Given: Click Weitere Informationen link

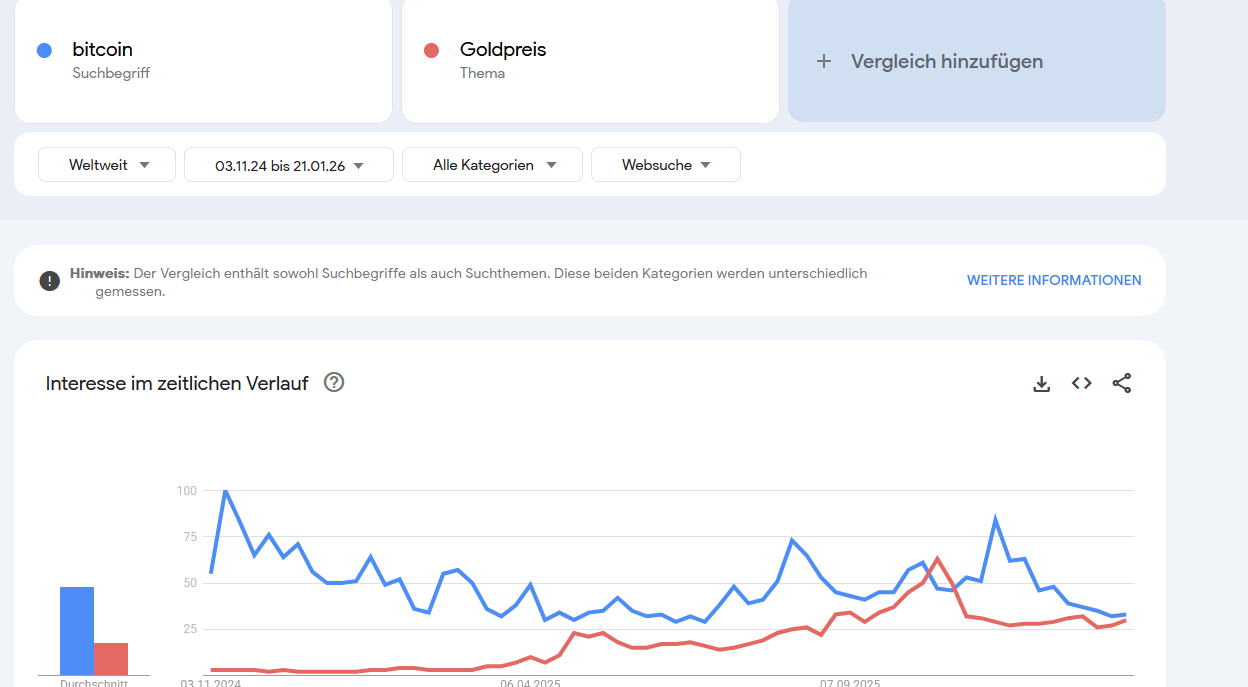Looking at the screenshot, I should click(1053, 281).
